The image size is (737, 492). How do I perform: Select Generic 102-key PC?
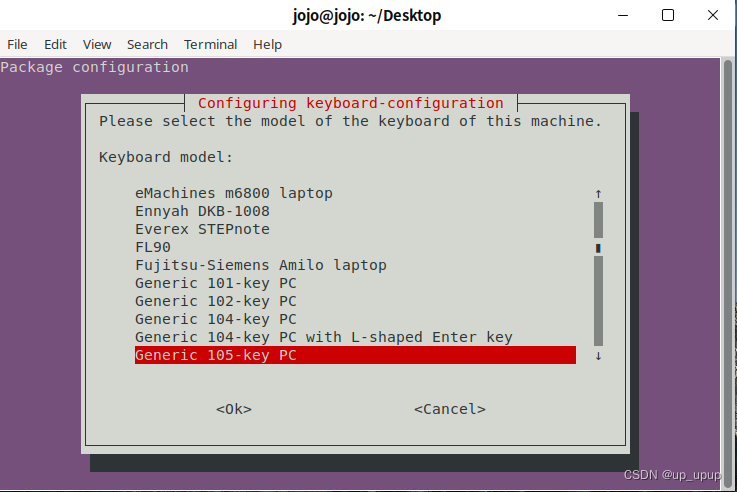[355, 301]
